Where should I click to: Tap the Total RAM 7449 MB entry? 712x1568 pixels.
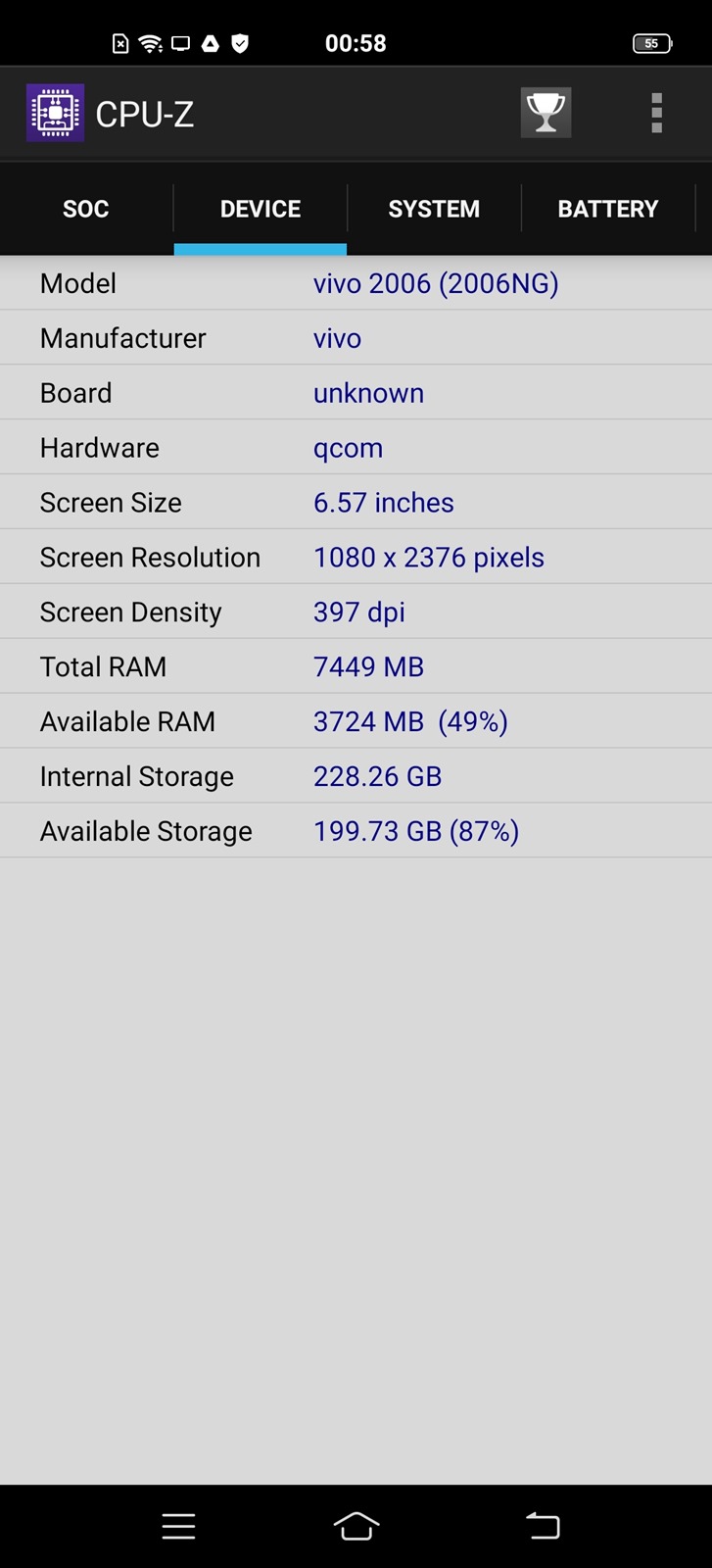pyautogui.click(x=368, y=666)
